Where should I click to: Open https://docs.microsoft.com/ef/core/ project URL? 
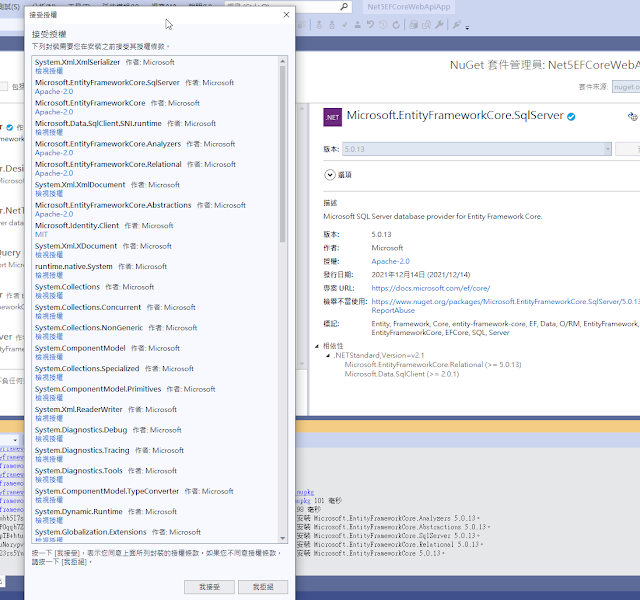coord(431,288)
